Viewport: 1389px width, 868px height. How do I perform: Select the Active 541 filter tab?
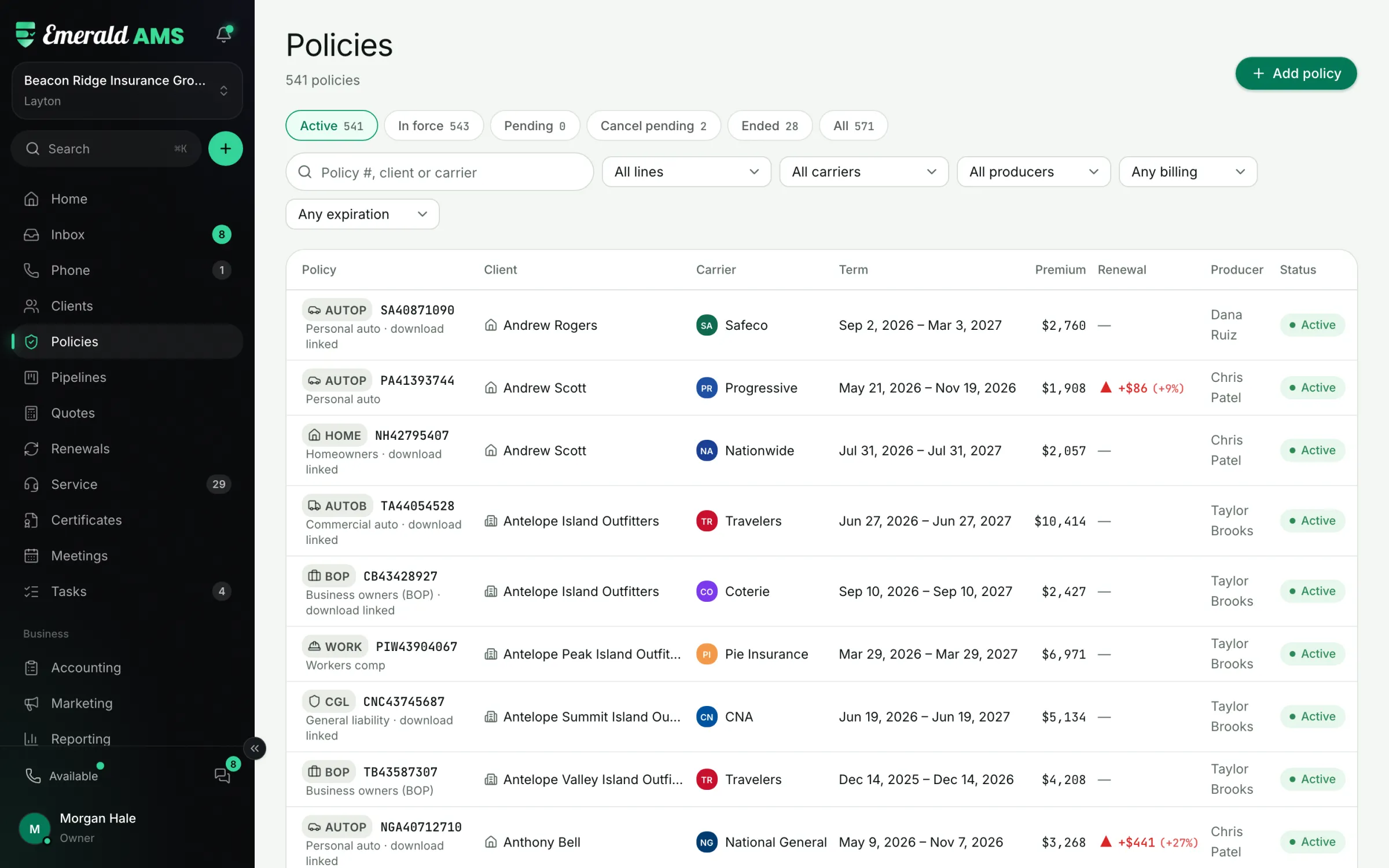(332, 126)
